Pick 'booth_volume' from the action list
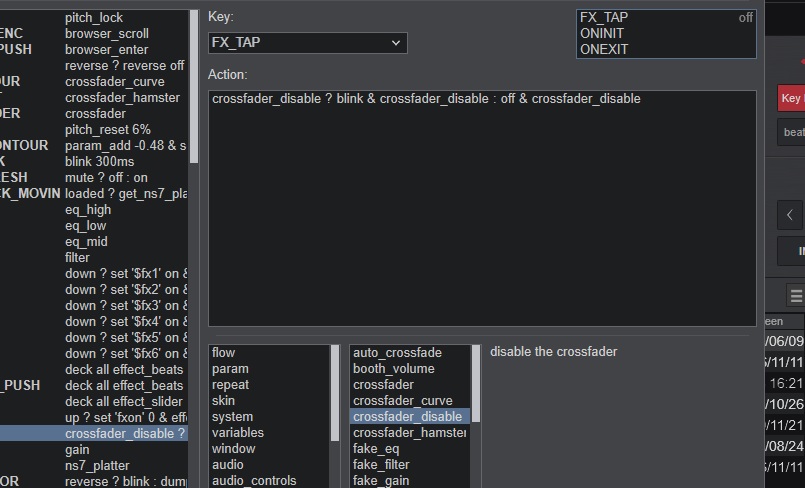Viewport: 805px width, 488px height. 396,369
